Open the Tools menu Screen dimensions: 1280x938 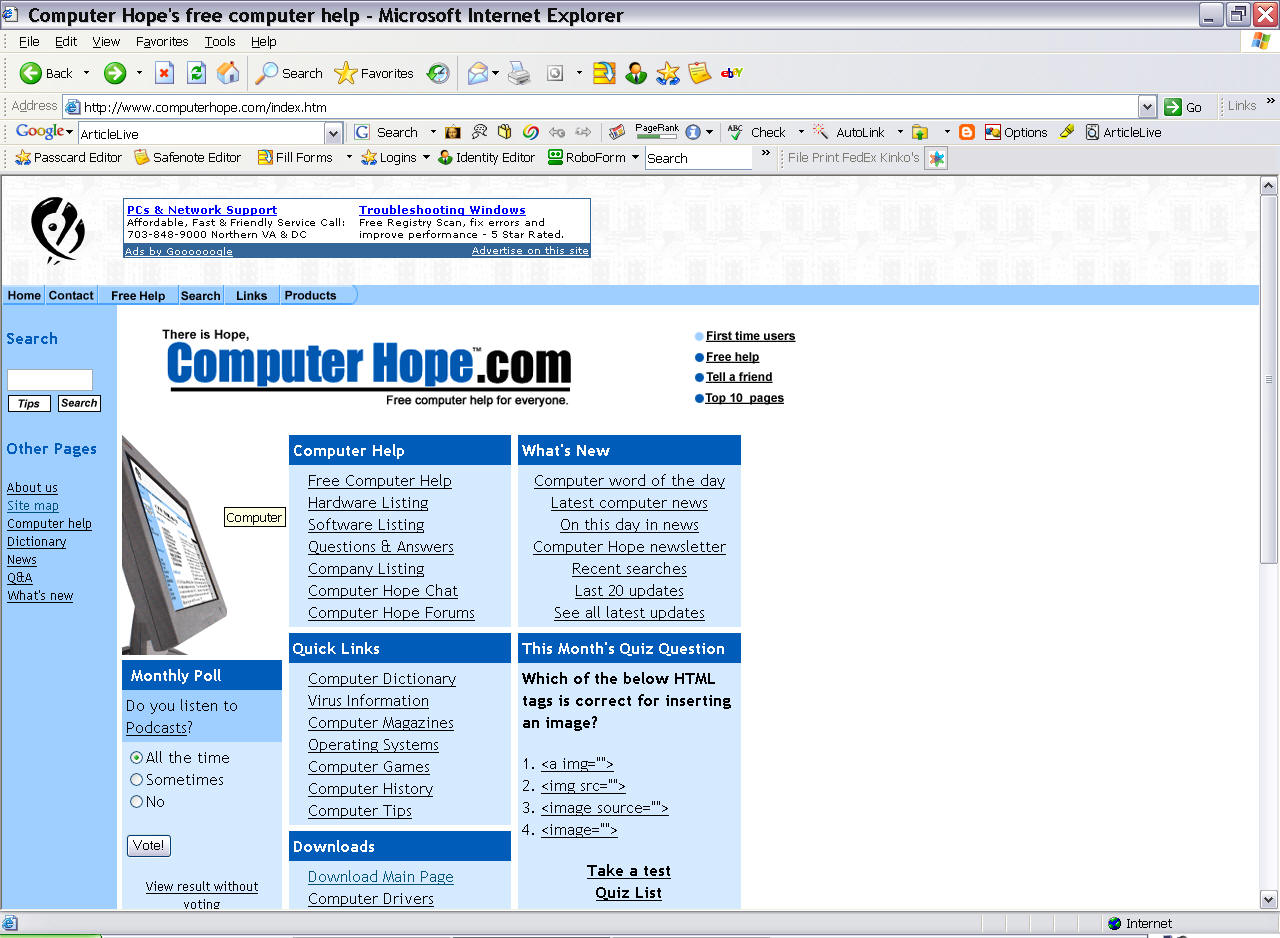point(220,42)
